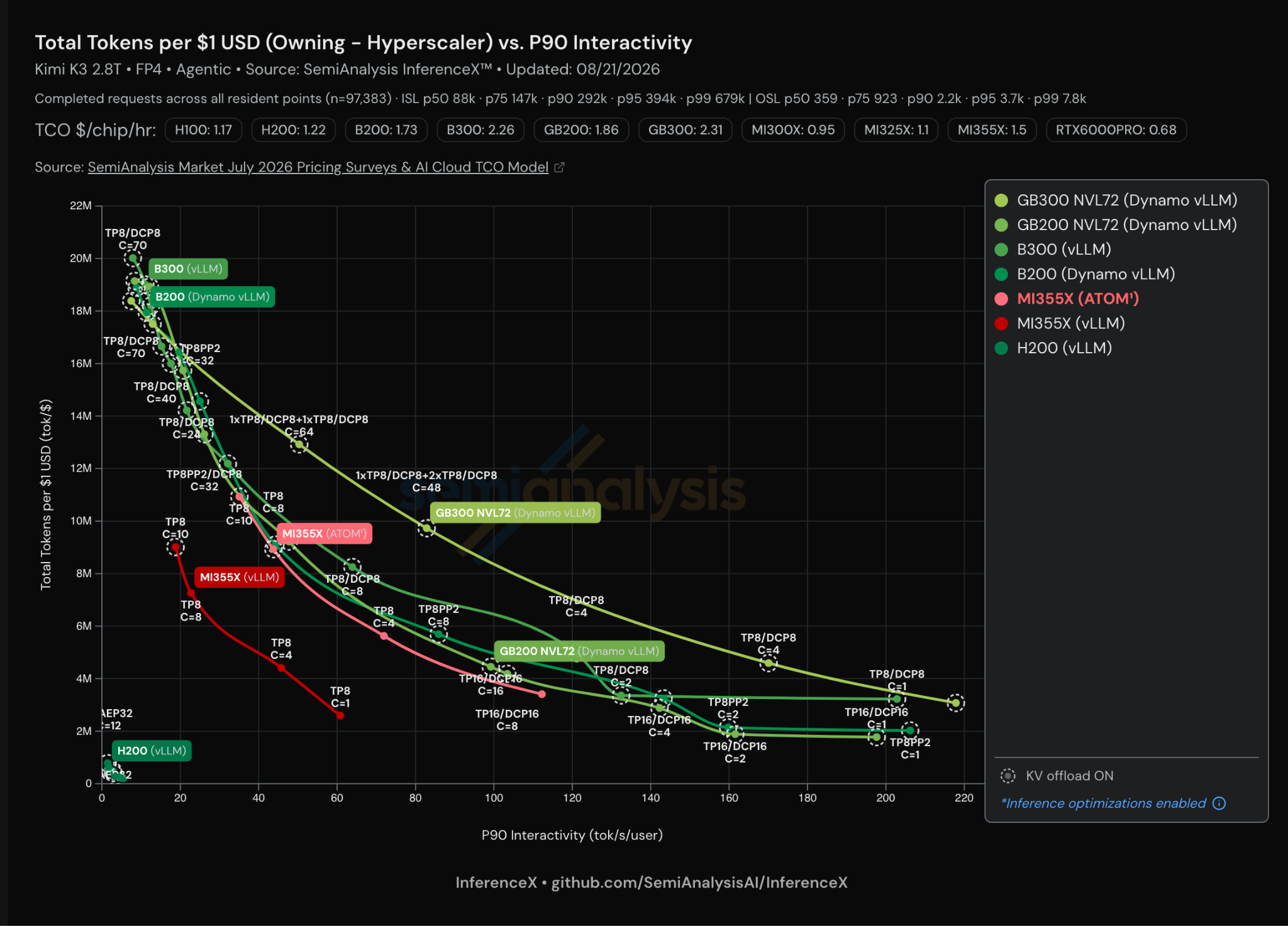1288x926 pixels.
Task: Click the 'TCO $/chip/hr:' label
Action: (x=96, y=130)
